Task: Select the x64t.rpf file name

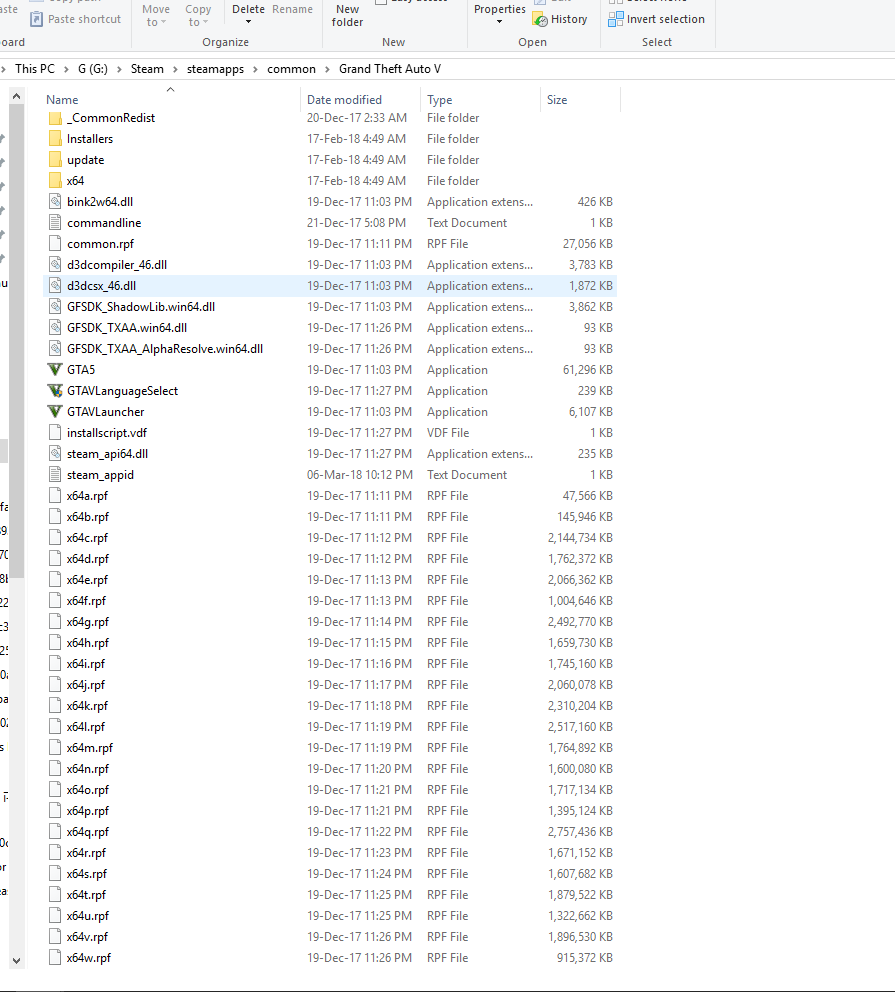Action: point(86,895)
